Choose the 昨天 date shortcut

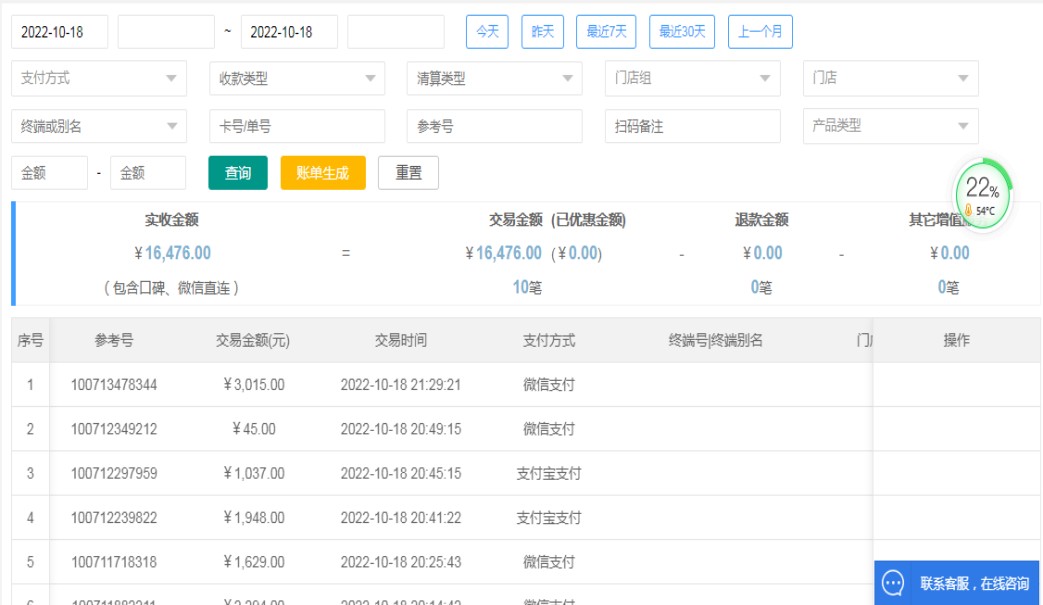click(x=543, y=32)
